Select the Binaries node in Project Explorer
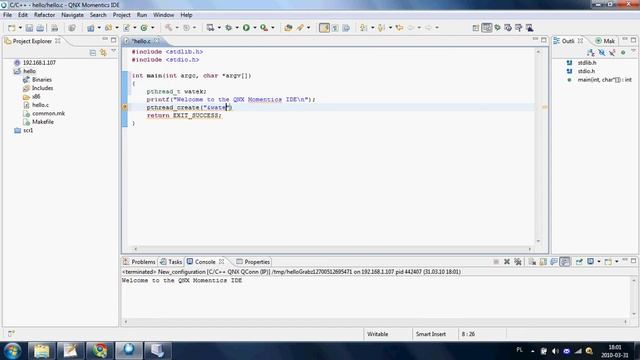640x360 pixels. (42, 80)
